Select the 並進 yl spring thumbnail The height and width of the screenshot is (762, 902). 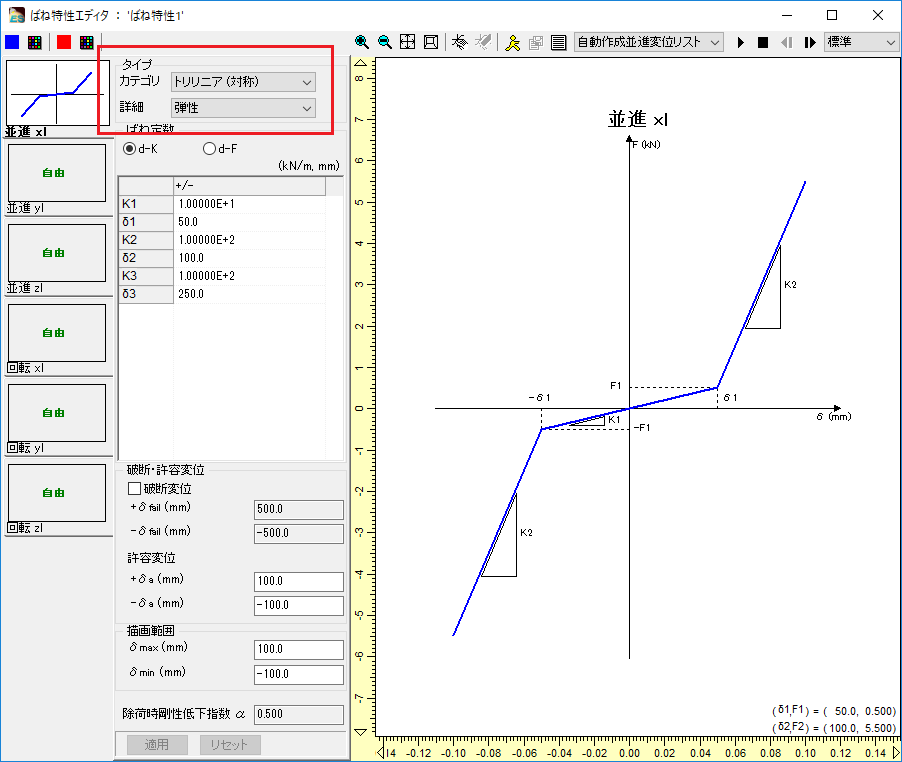point(57,173)
